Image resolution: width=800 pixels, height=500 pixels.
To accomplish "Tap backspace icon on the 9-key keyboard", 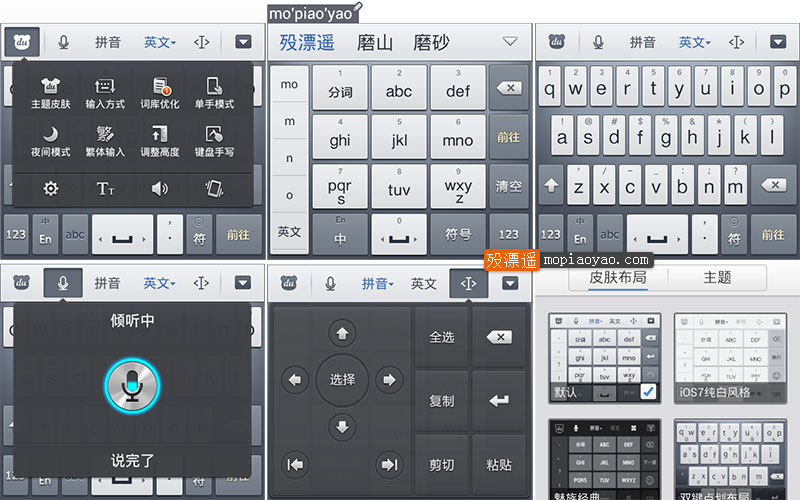I will click(x=509, y=88).
